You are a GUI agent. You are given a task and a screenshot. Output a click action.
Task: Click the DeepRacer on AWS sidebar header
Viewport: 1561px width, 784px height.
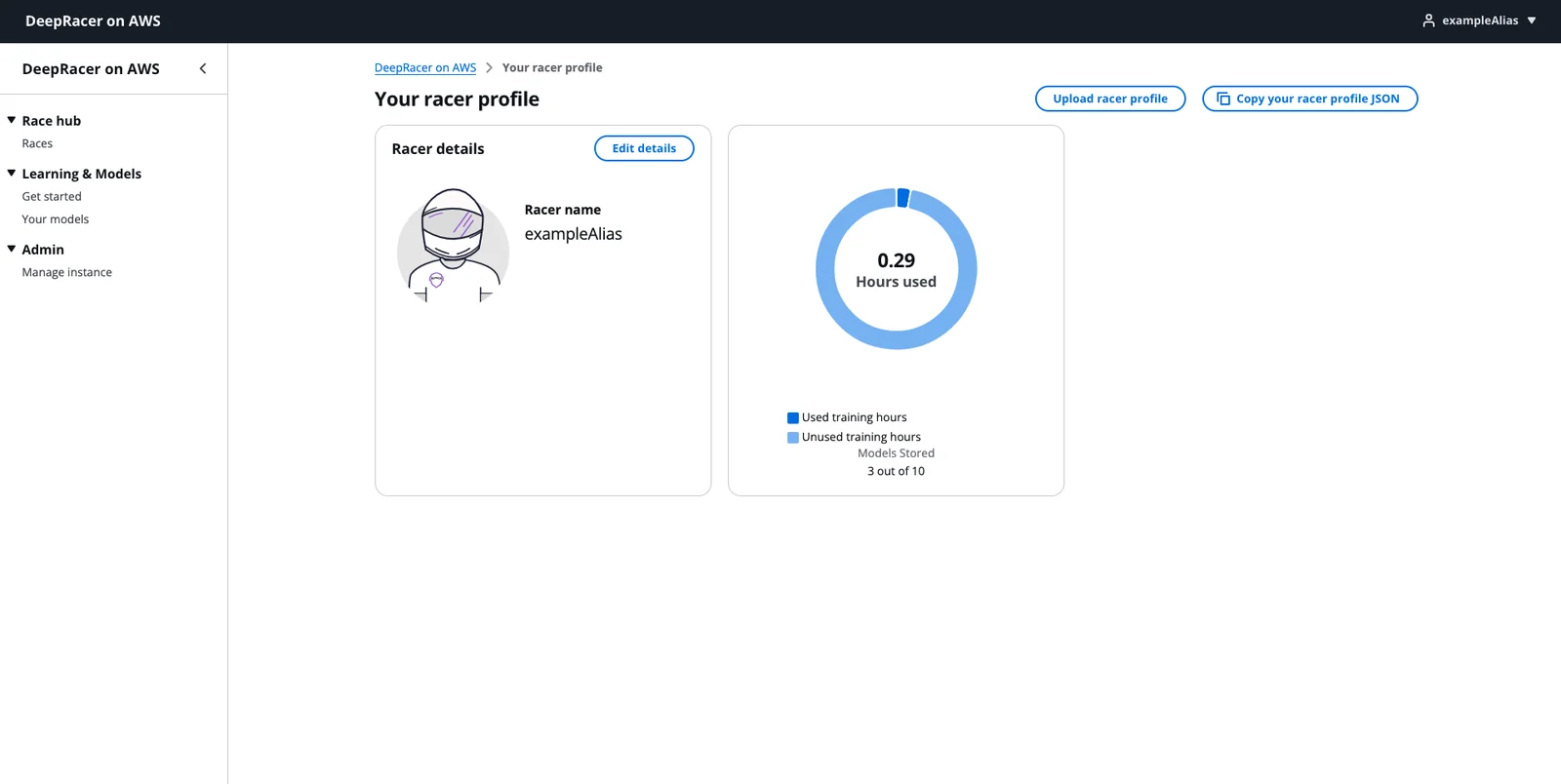click(x=91, y=68)
